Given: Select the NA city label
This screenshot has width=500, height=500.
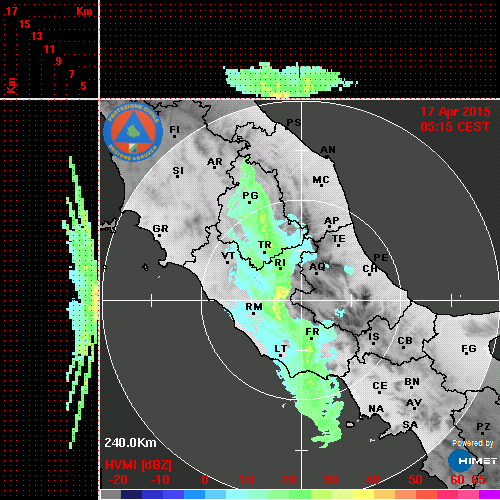Looking at the screenshot, I should [376, 409].
